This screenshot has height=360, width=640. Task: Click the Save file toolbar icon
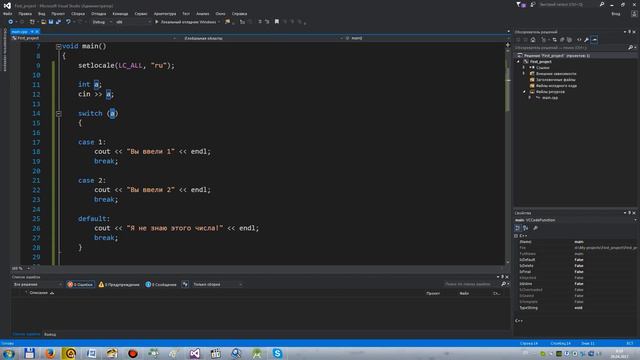[51, 22]
